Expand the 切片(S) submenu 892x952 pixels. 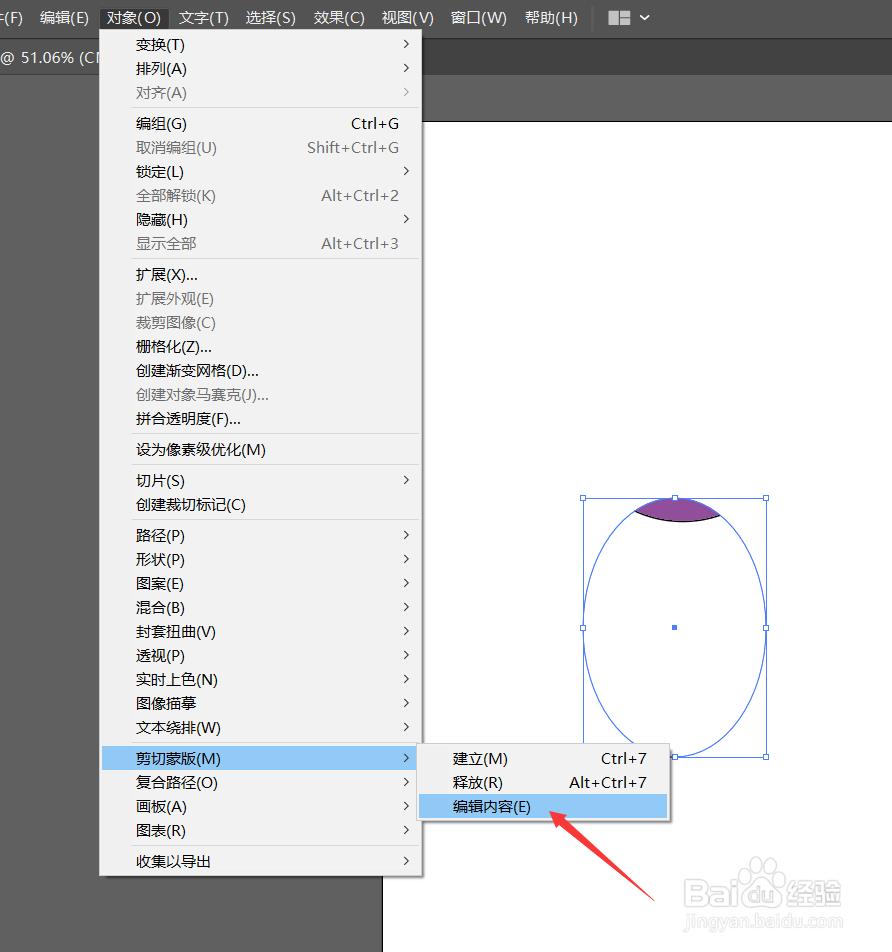[x=260, y=481]
